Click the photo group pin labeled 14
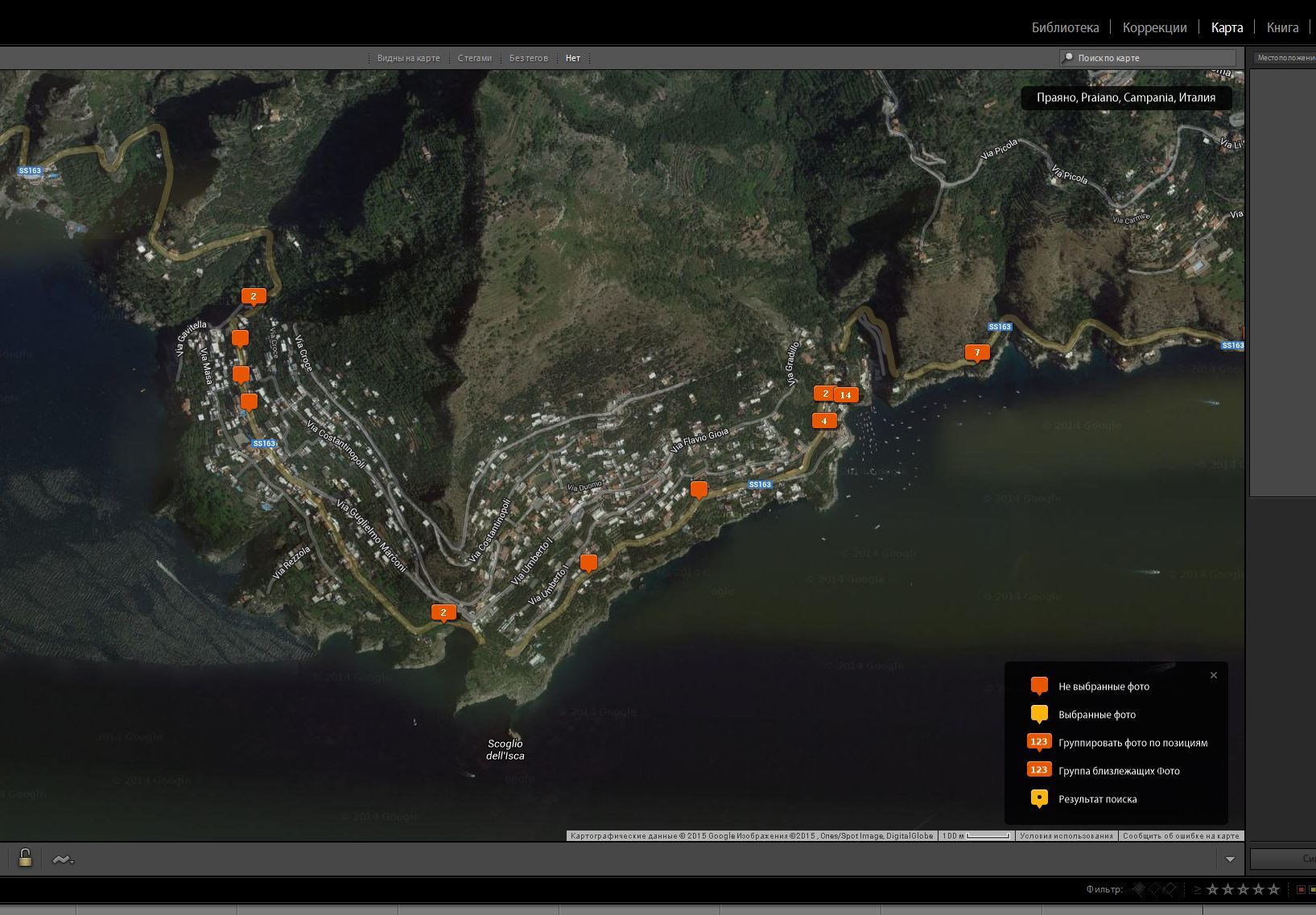The width and height of the screenshot is (1316, 915). pos(845,395)
